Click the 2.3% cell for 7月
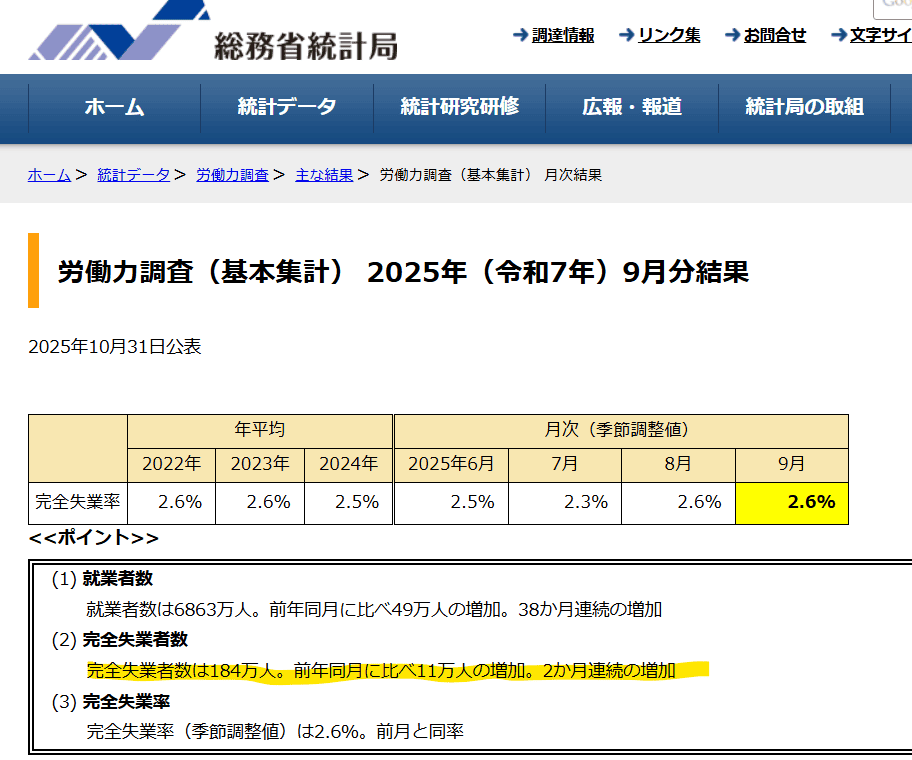Screen dimensions: 912x760 565,503
